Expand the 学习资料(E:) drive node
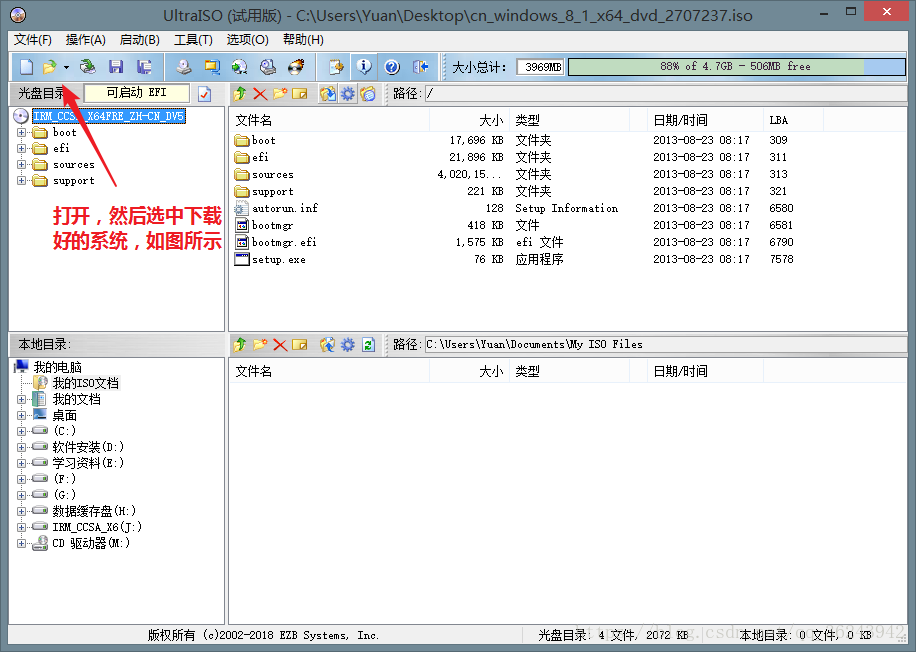 (22, 463)
